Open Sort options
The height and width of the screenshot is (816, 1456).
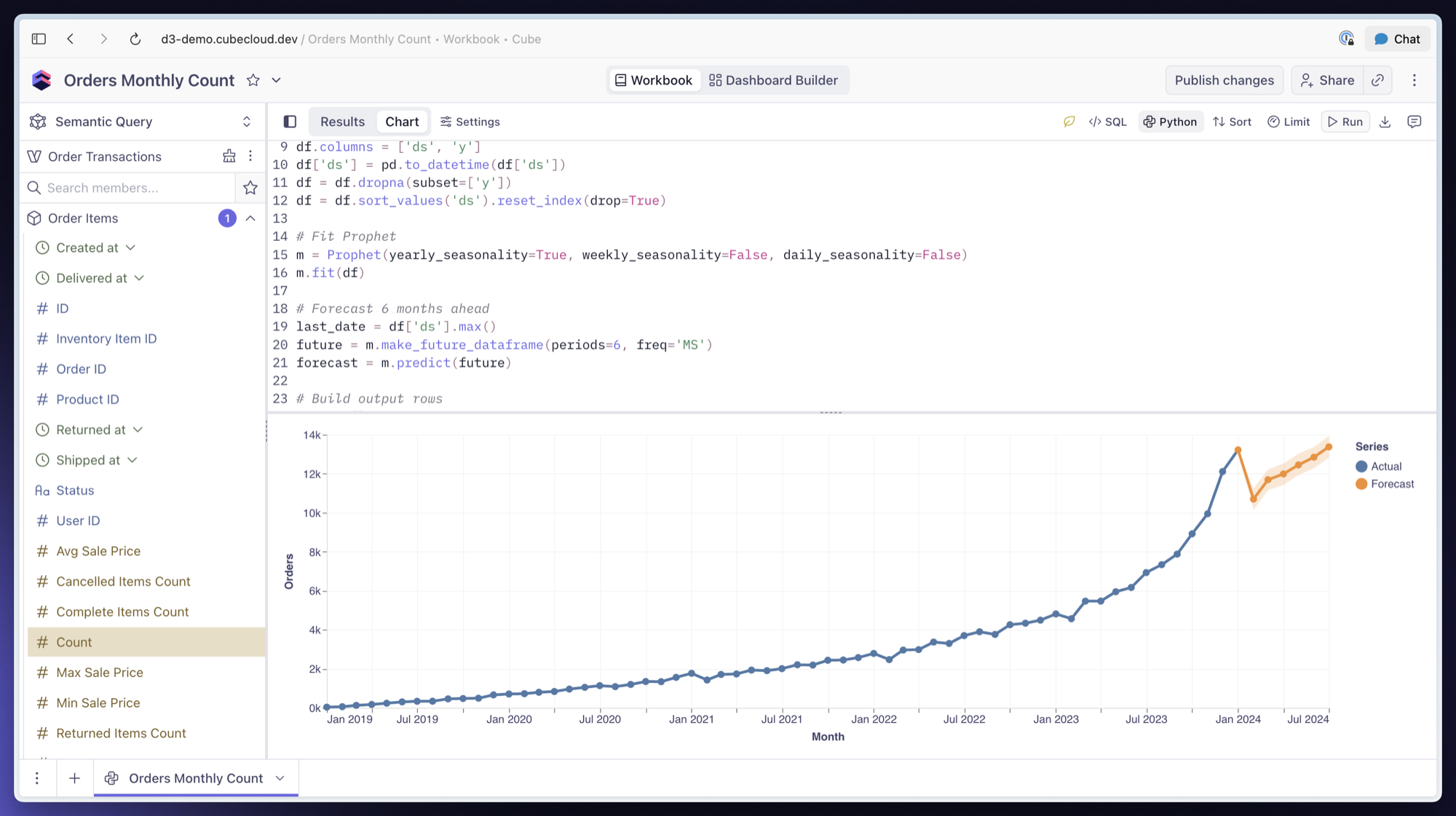click(x=1233, y=122)
